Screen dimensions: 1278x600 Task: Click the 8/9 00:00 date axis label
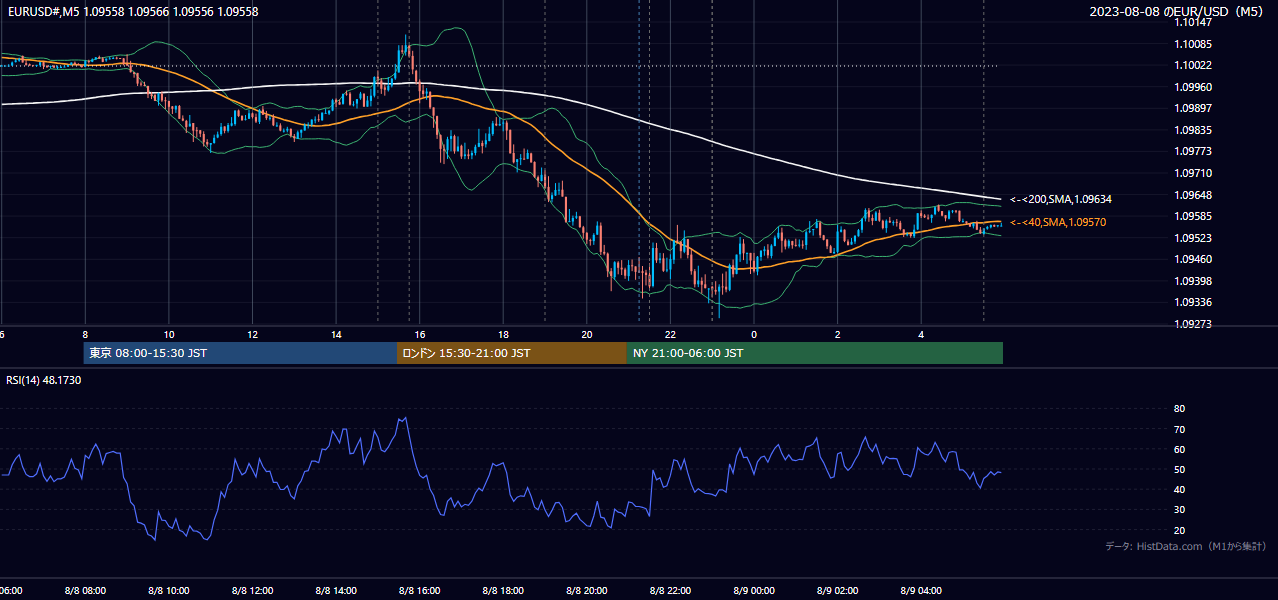[754, 591]
